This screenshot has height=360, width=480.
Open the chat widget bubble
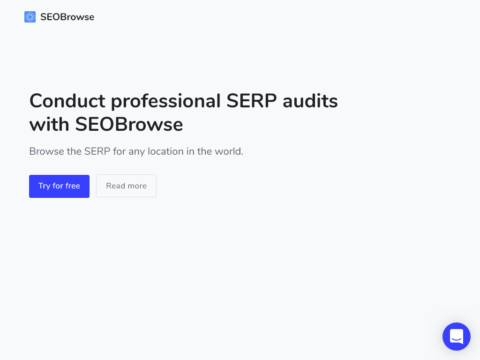click(x=456, y=336)
